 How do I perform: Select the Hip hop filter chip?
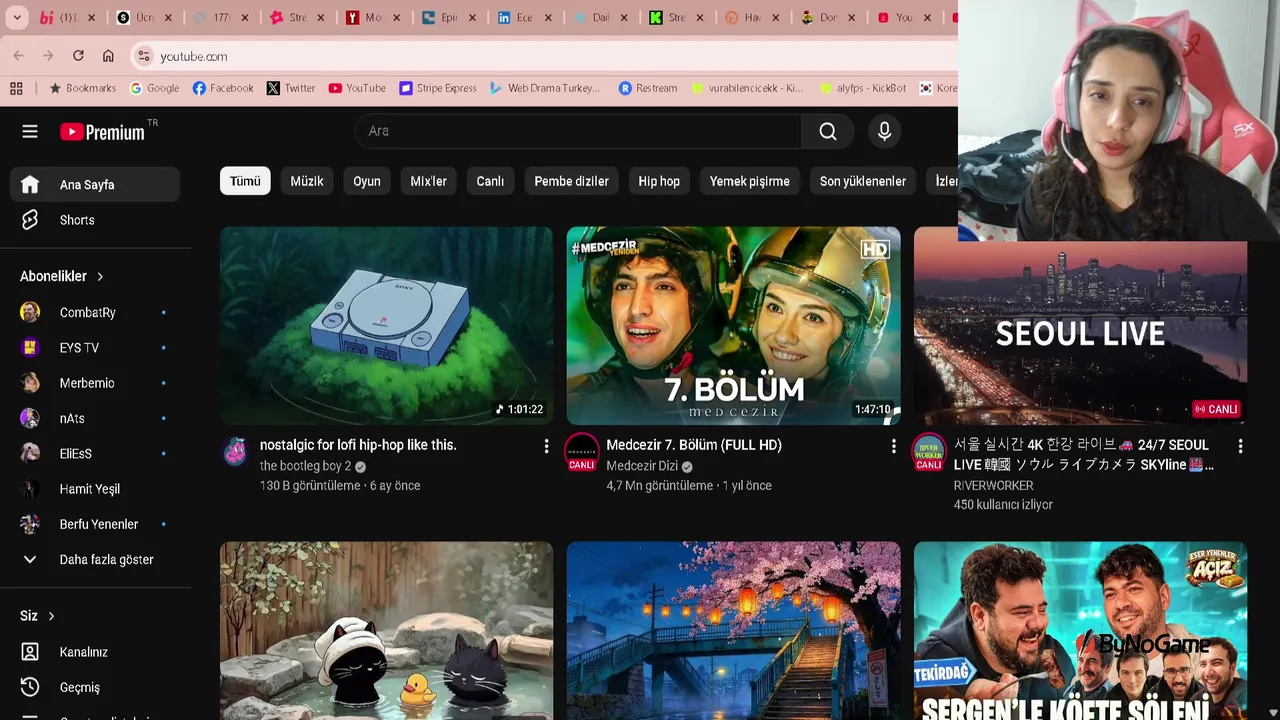(x=659, y=181)
